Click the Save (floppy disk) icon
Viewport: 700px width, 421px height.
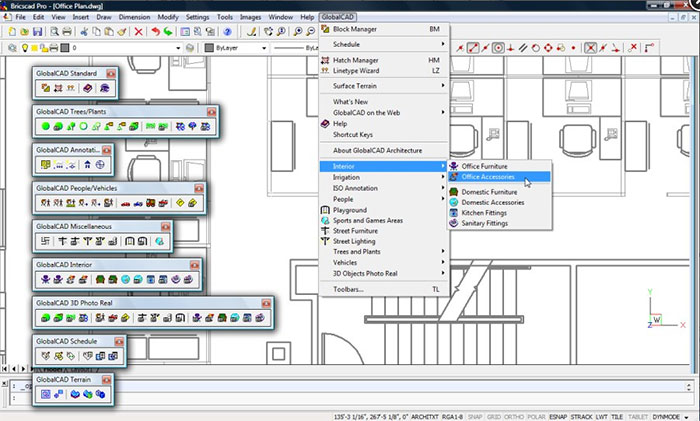coord(38,32)
